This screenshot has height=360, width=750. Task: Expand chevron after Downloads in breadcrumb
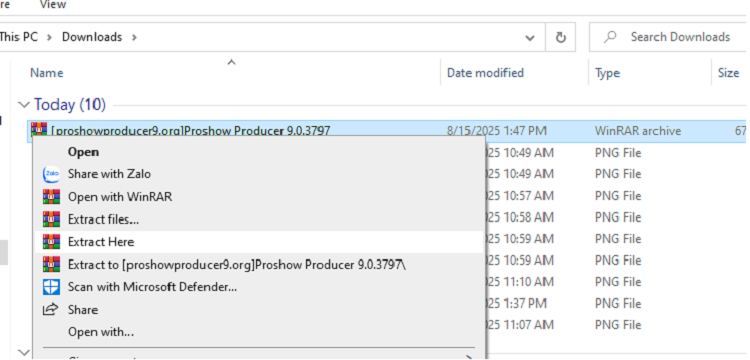coord(134,37)
